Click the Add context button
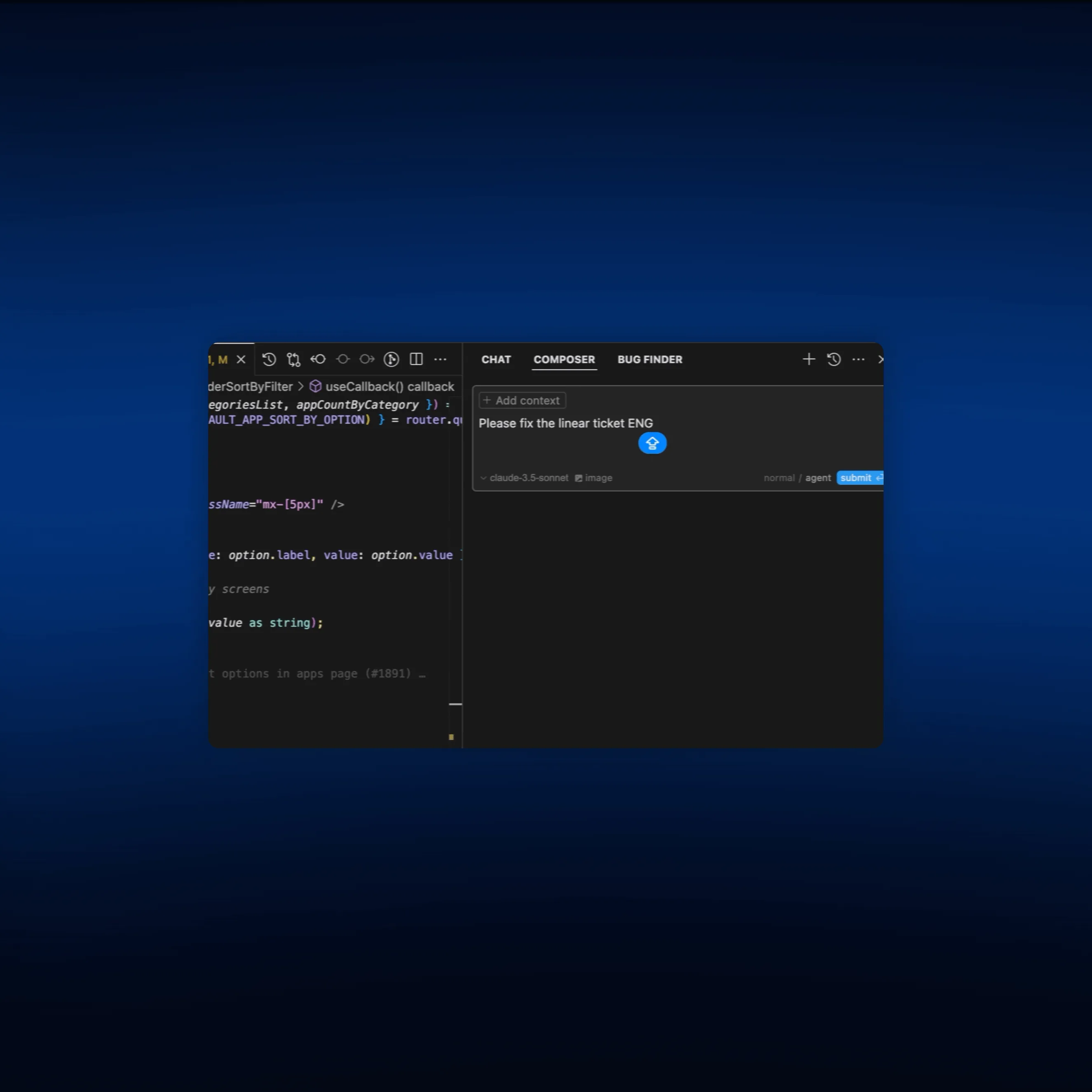The image size is (1092, 1092). (x=522, y=401)
